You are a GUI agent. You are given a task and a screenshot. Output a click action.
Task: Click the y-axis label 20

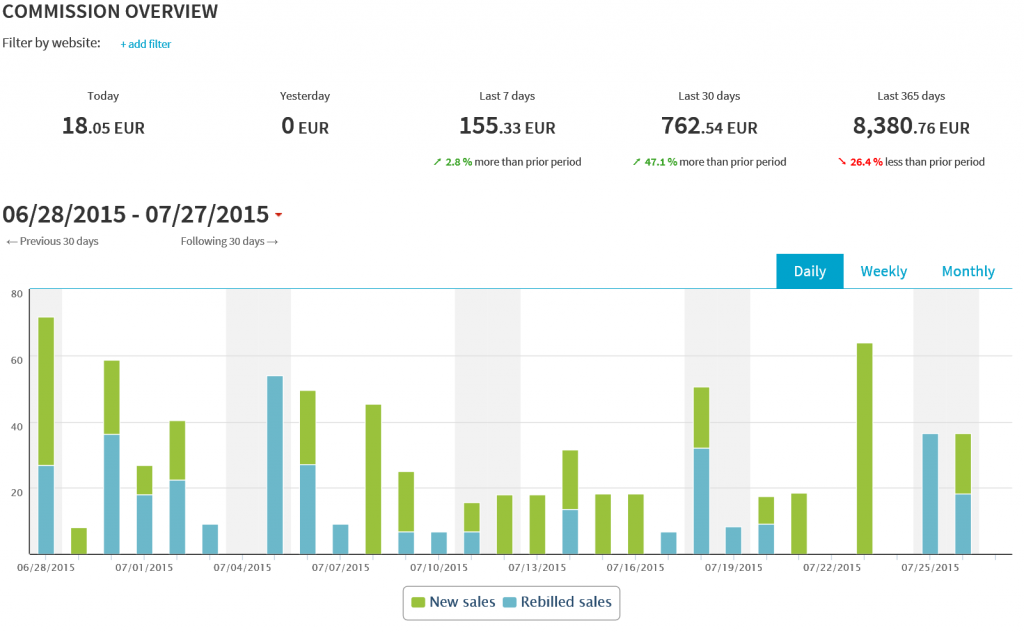coord(17,493)
